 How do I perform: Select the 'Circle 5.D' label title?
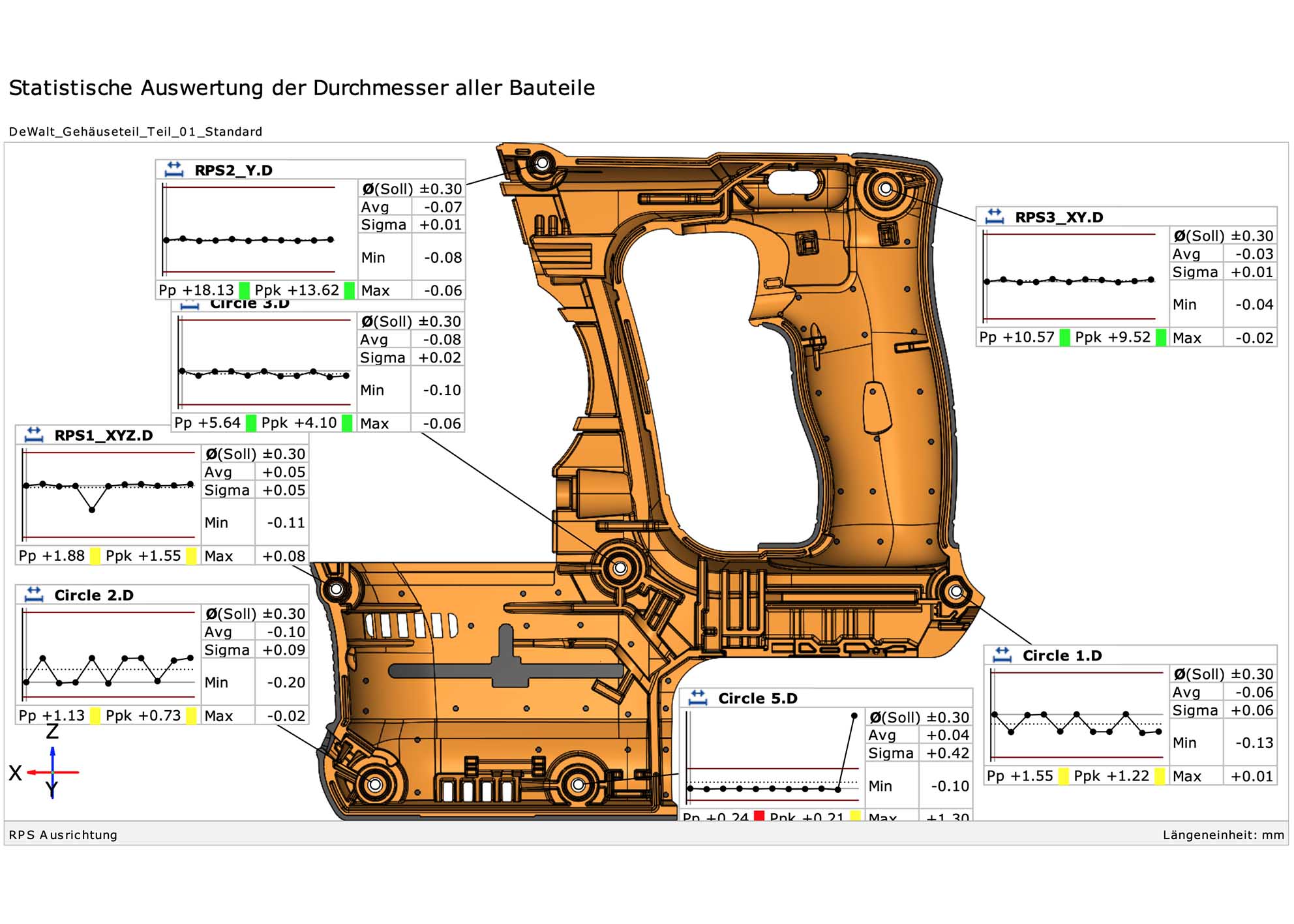tap(758, 698)
